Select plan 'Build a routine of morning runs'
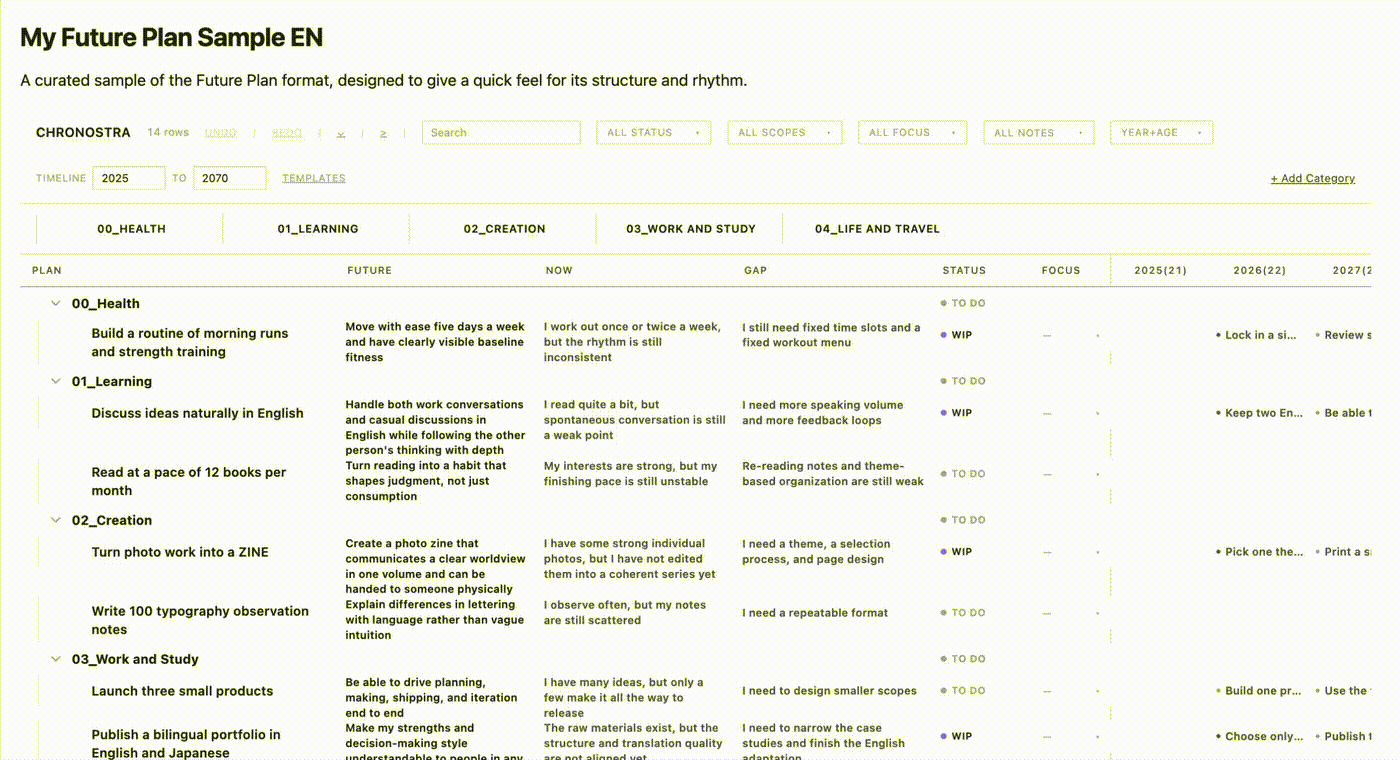Image resolution: width=1400 pixels, height=760 pixels. pyautogui.click(x=190, y=343)
